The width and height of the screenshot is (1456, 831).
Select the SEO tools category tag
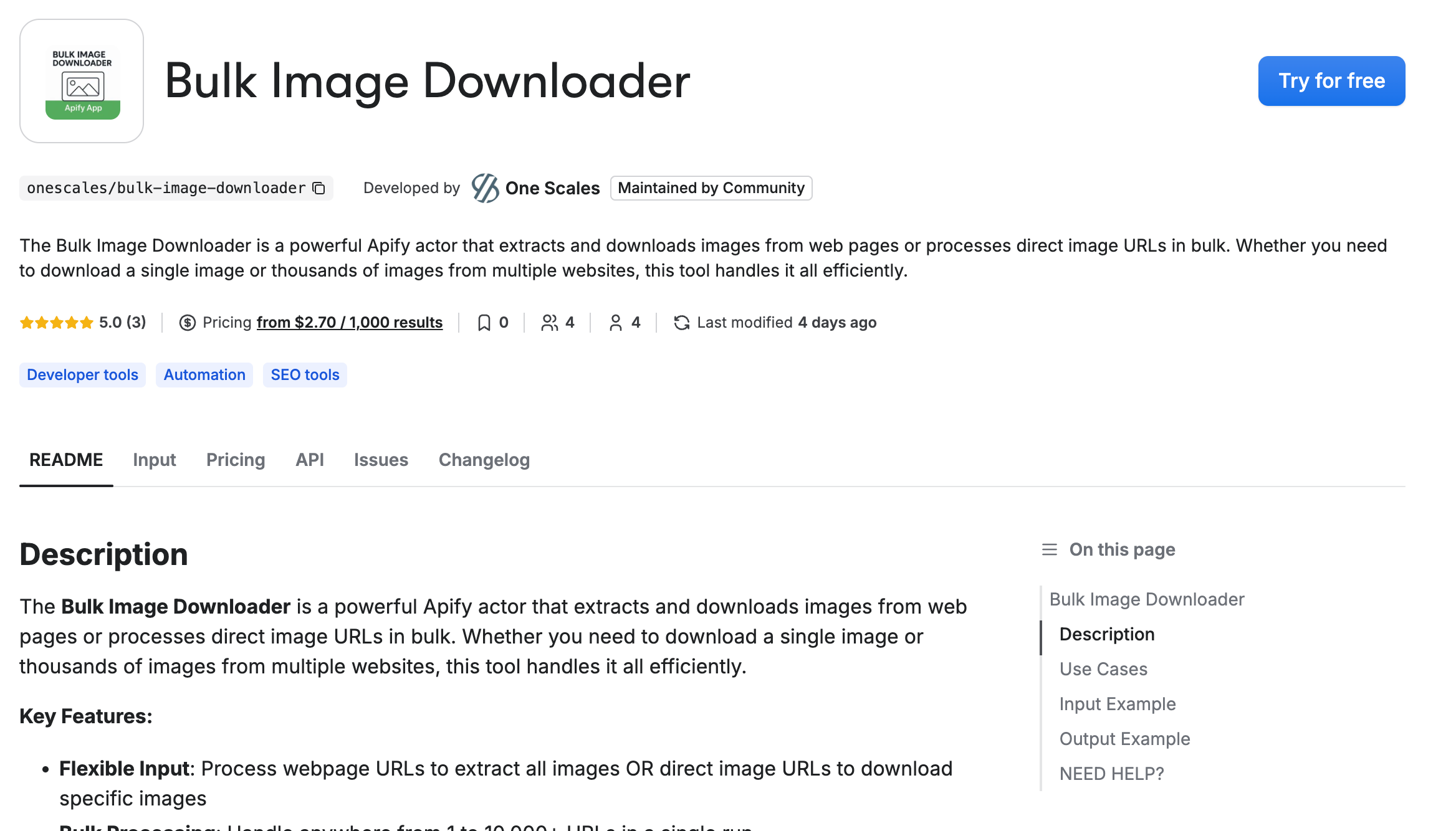click(x=305, y=375)
